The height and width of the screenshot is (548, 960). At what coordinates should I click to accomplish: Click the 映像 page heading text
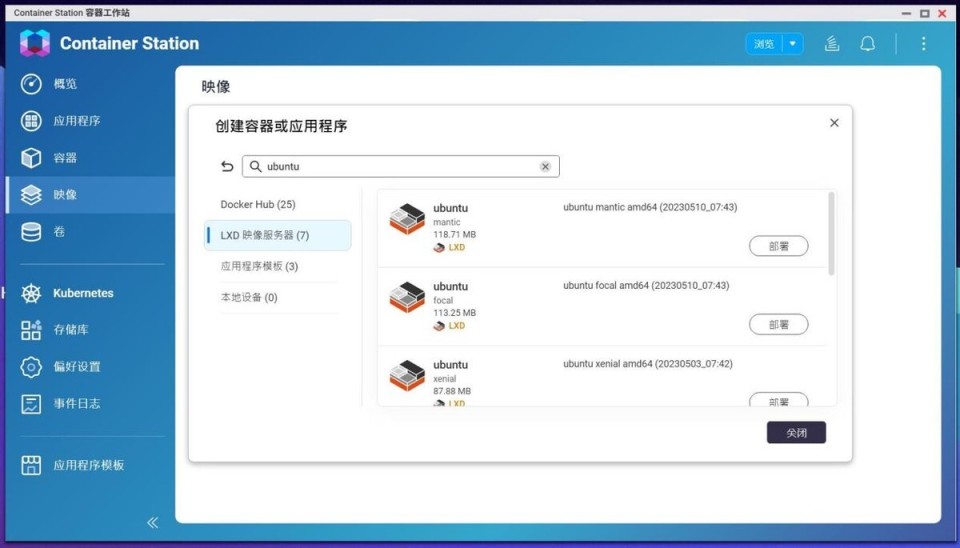[216, 86]
